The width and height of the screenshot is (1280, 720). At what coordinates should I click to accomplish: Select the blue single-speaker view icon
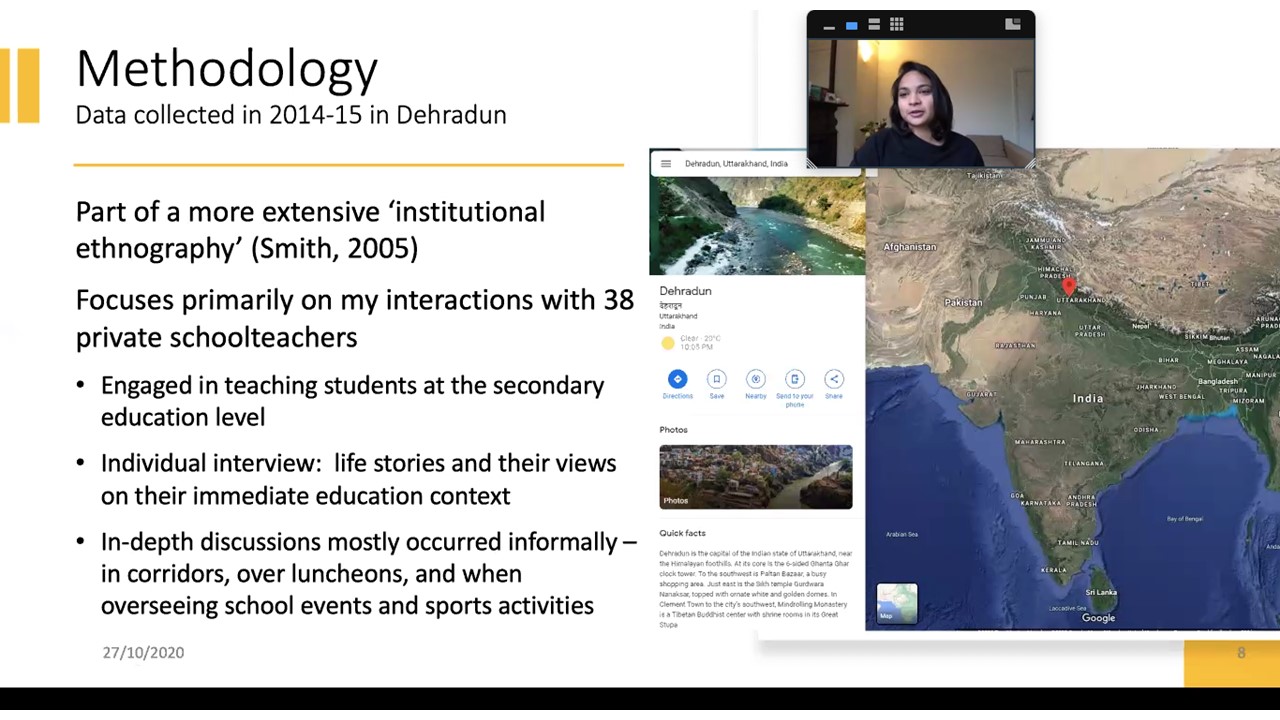852,25
